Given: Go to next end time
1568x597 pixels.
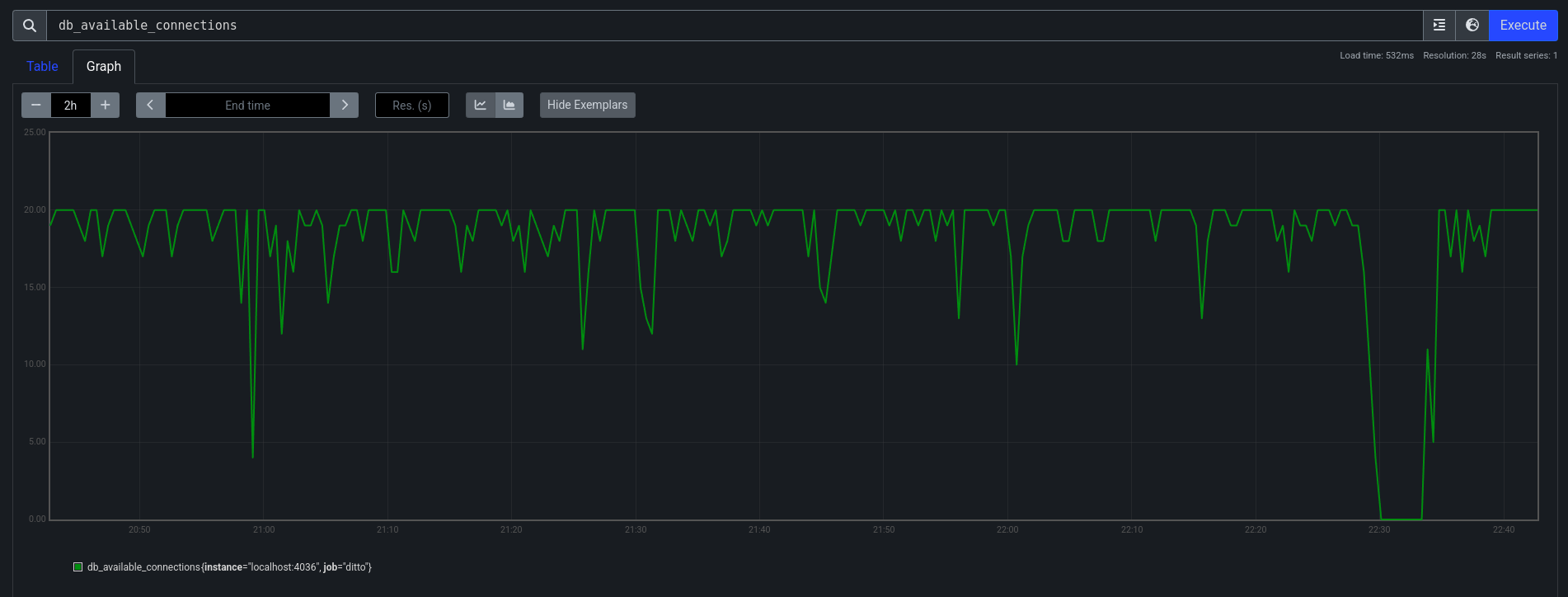Looking at the screenshot, I should pos(345,106).
